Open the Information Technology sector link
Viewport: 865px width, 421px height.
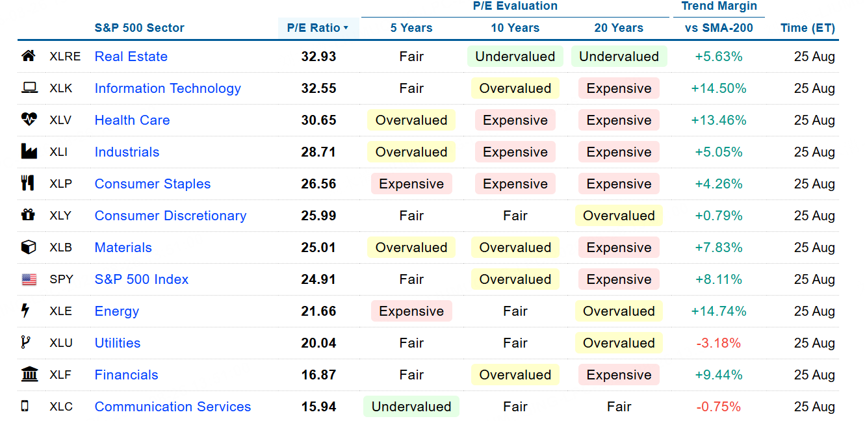168,88
